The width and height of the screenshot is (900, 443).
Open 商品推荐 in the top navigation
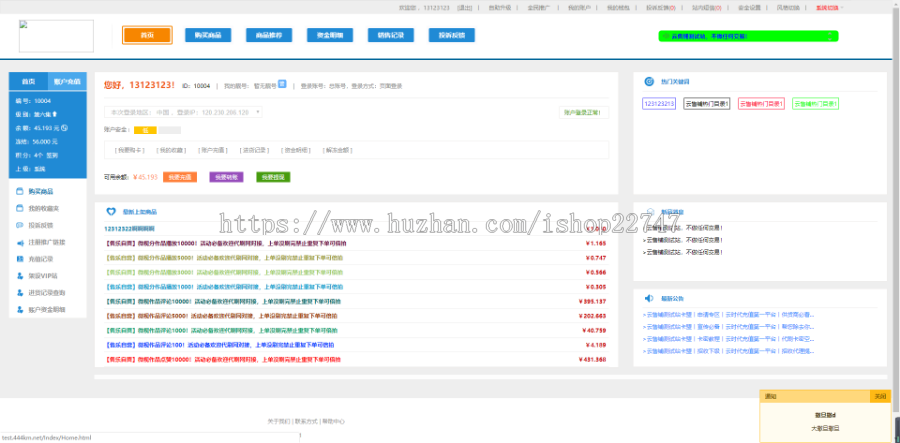[x=269, y=35]
